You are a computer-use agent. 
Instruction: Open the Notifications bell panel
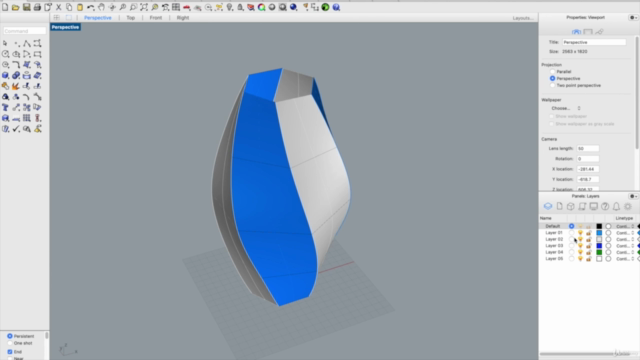(616, 207)
